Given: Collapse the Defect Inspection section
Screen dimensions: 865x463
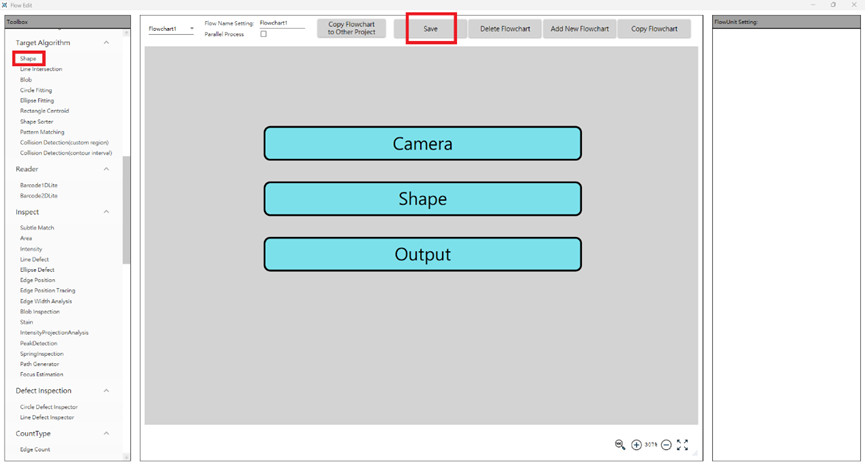Looking at the screenshot, I should click(107, 391).
